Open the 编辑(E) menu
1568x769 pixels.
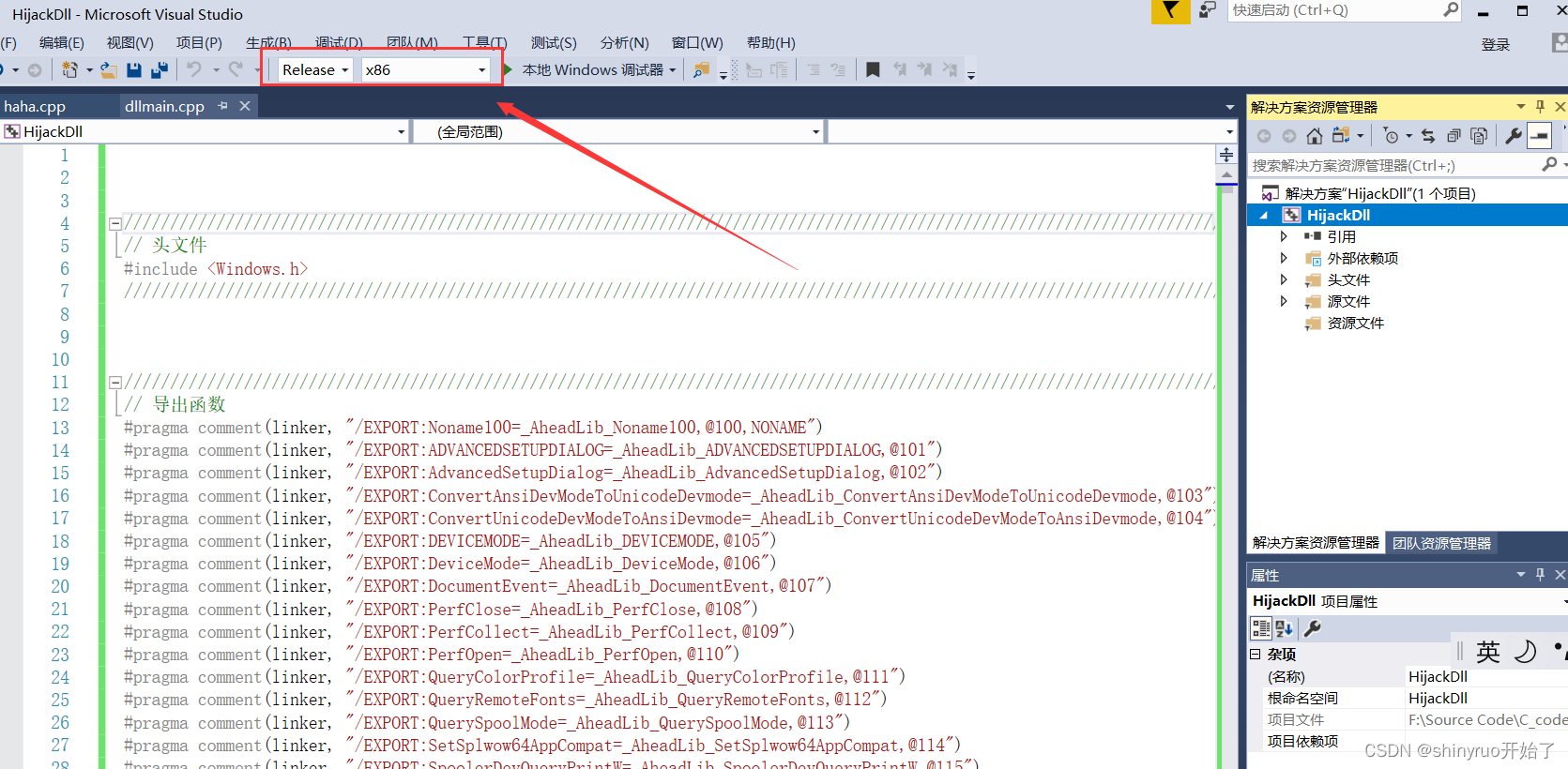(62, 43)
